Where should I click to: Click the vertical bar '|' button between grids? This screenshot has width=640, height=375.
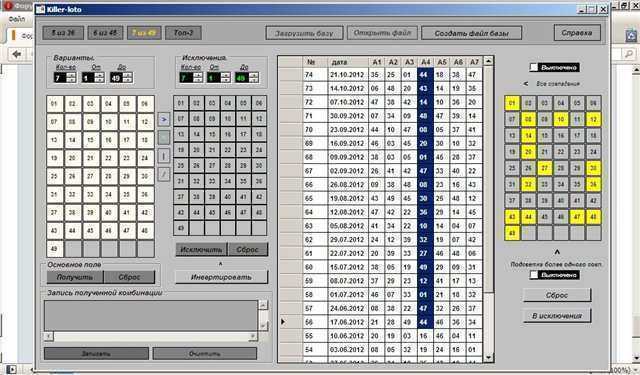click(164, 156)
